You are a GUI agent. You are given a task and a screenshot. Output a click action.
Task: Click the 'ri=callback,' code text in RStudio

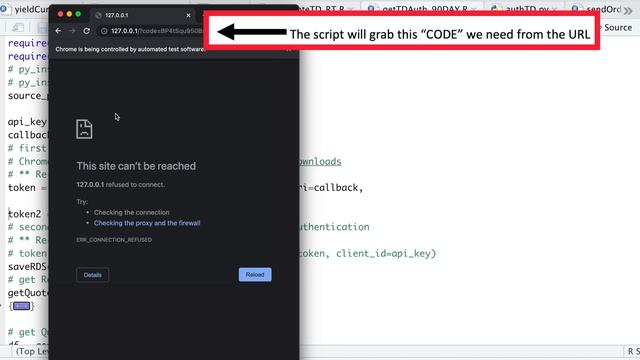tap(331, 187)
